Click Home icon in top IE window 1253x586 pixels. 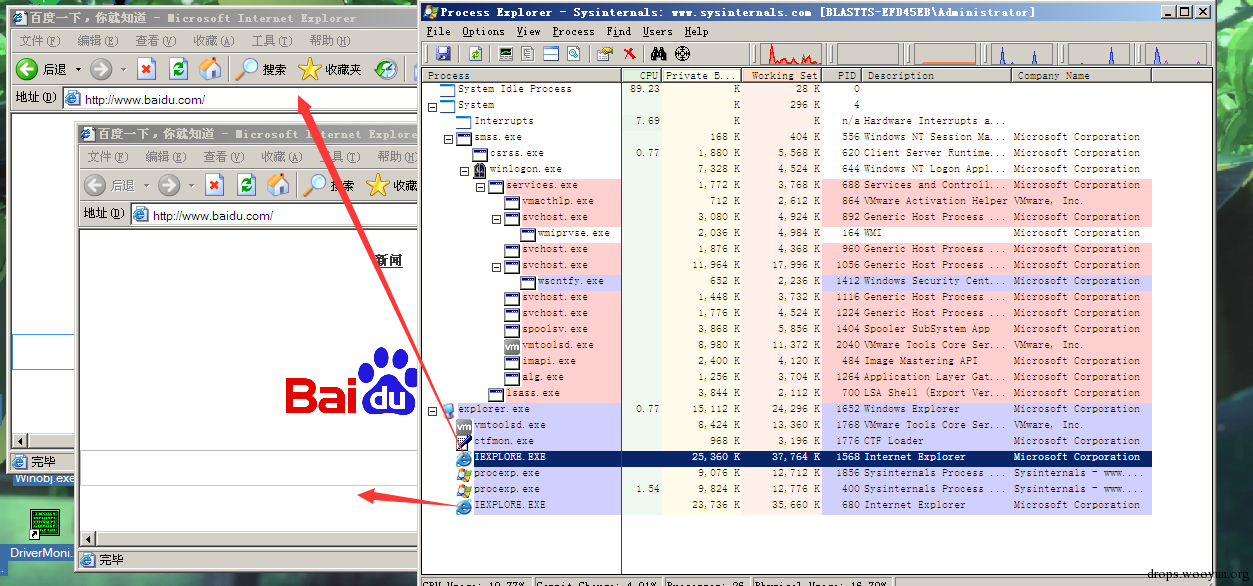[210, 69]
